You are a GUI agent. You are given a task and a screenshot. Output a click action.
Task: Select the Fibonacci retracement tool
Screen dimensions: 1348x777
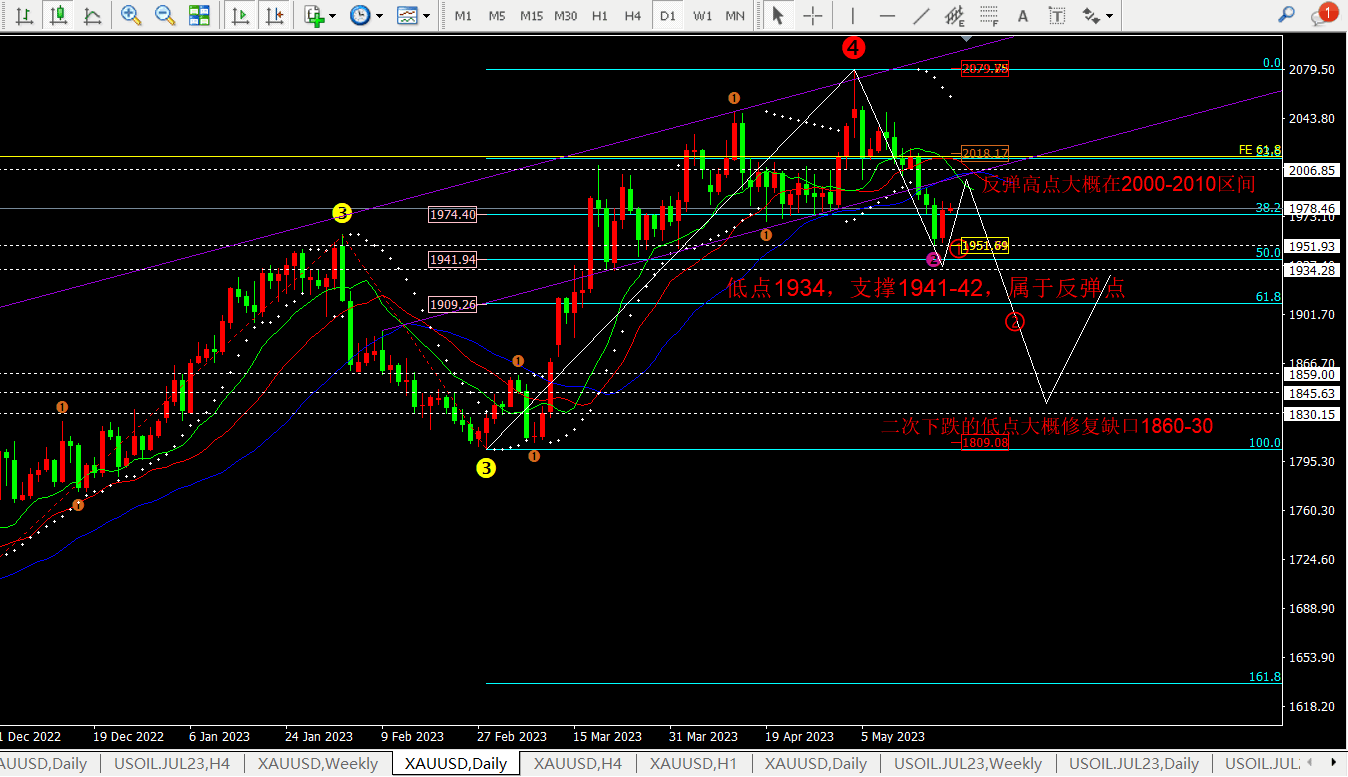[989, 15]
